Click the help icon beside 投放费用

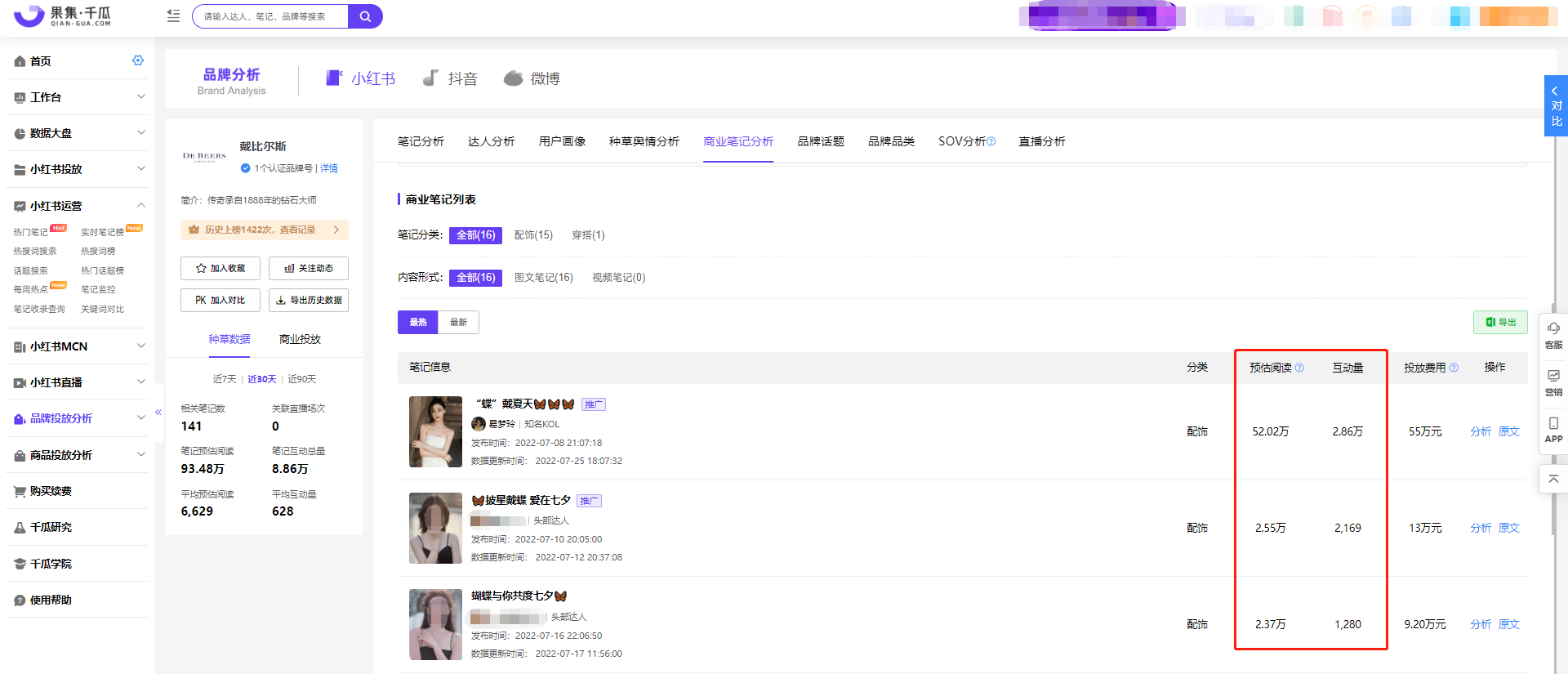(1454, 368)
